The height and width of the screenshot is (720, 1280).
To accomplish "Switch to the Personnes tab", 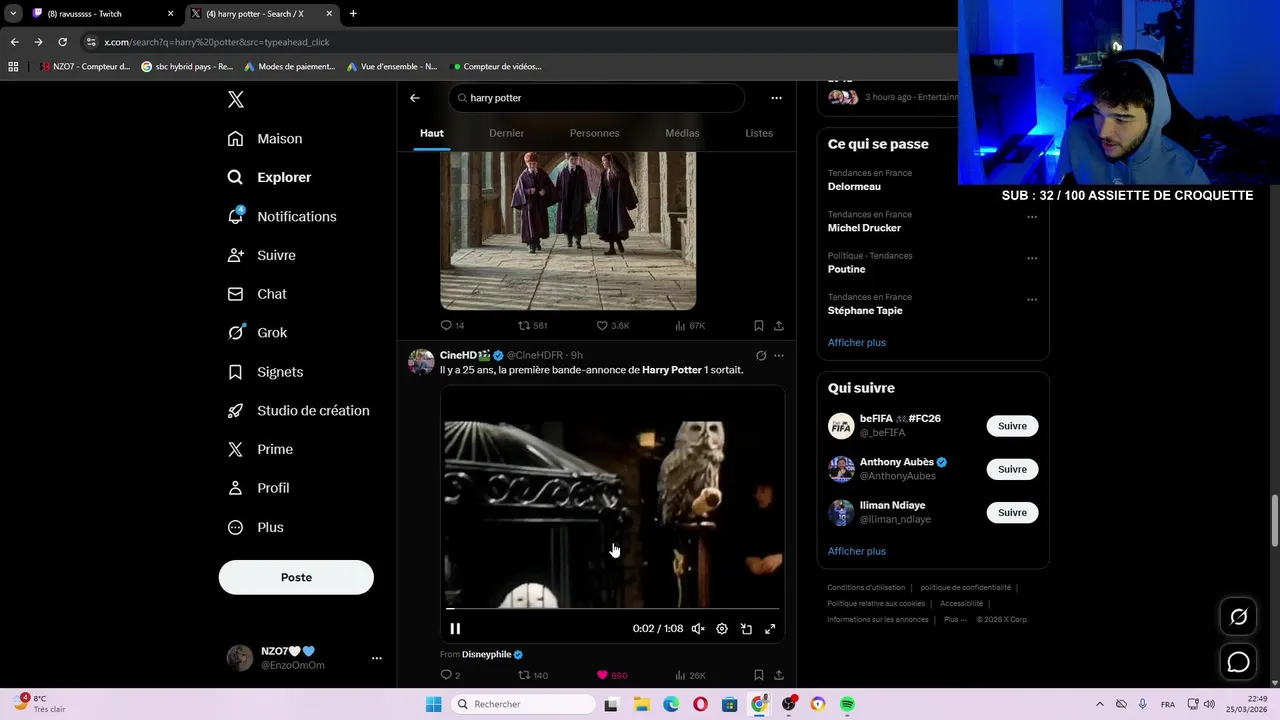I will (594, 133).
